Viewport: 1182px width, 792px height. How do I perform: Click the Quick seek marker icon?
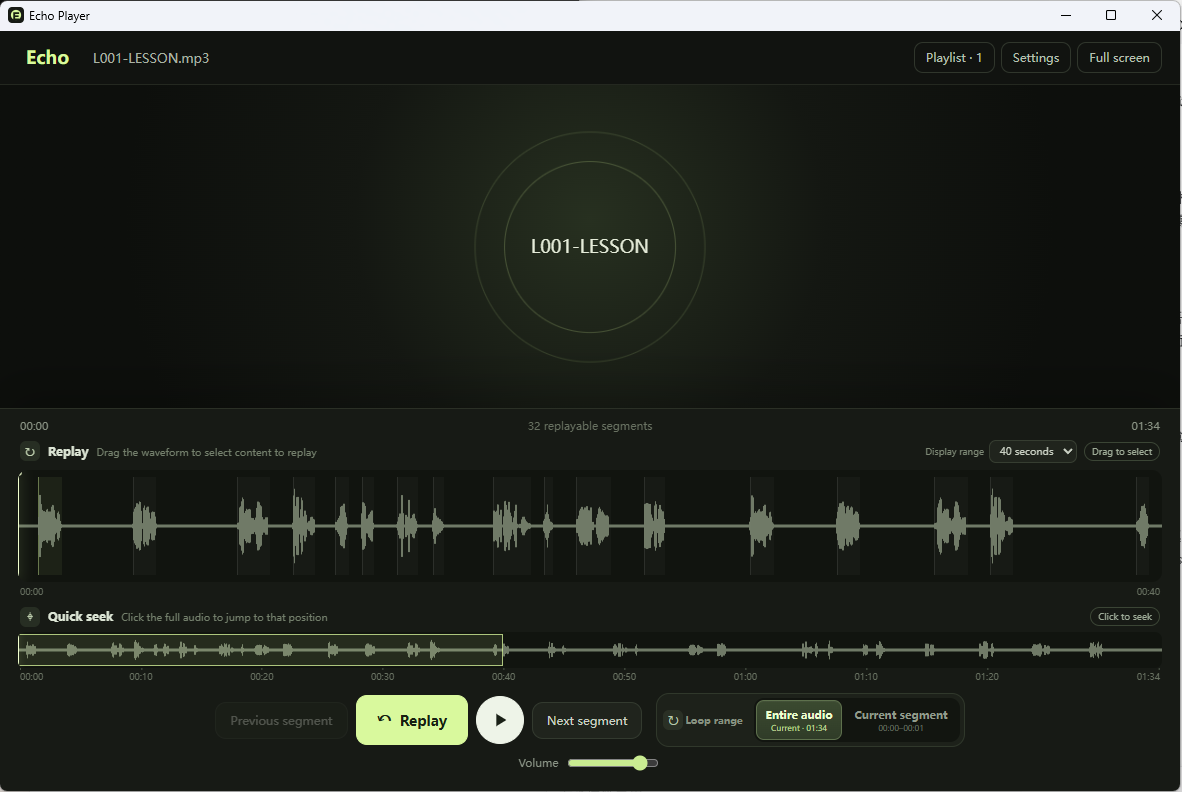tap(29, 617)
